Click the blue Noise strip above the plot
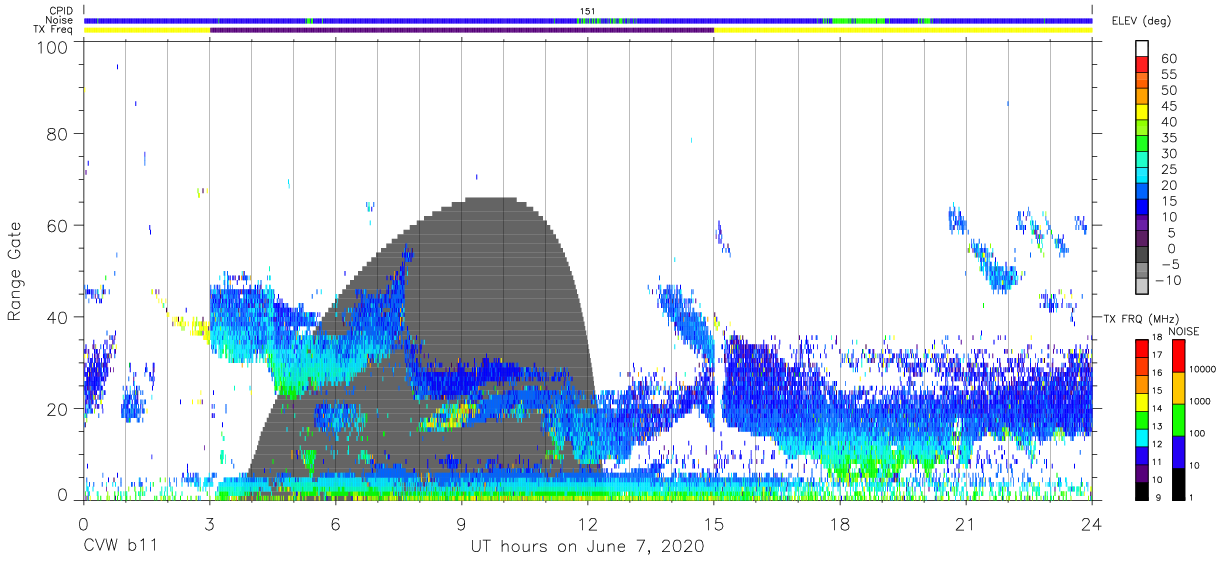The width and height of the screenshot is (1228, 567). [x=588, y=20]
